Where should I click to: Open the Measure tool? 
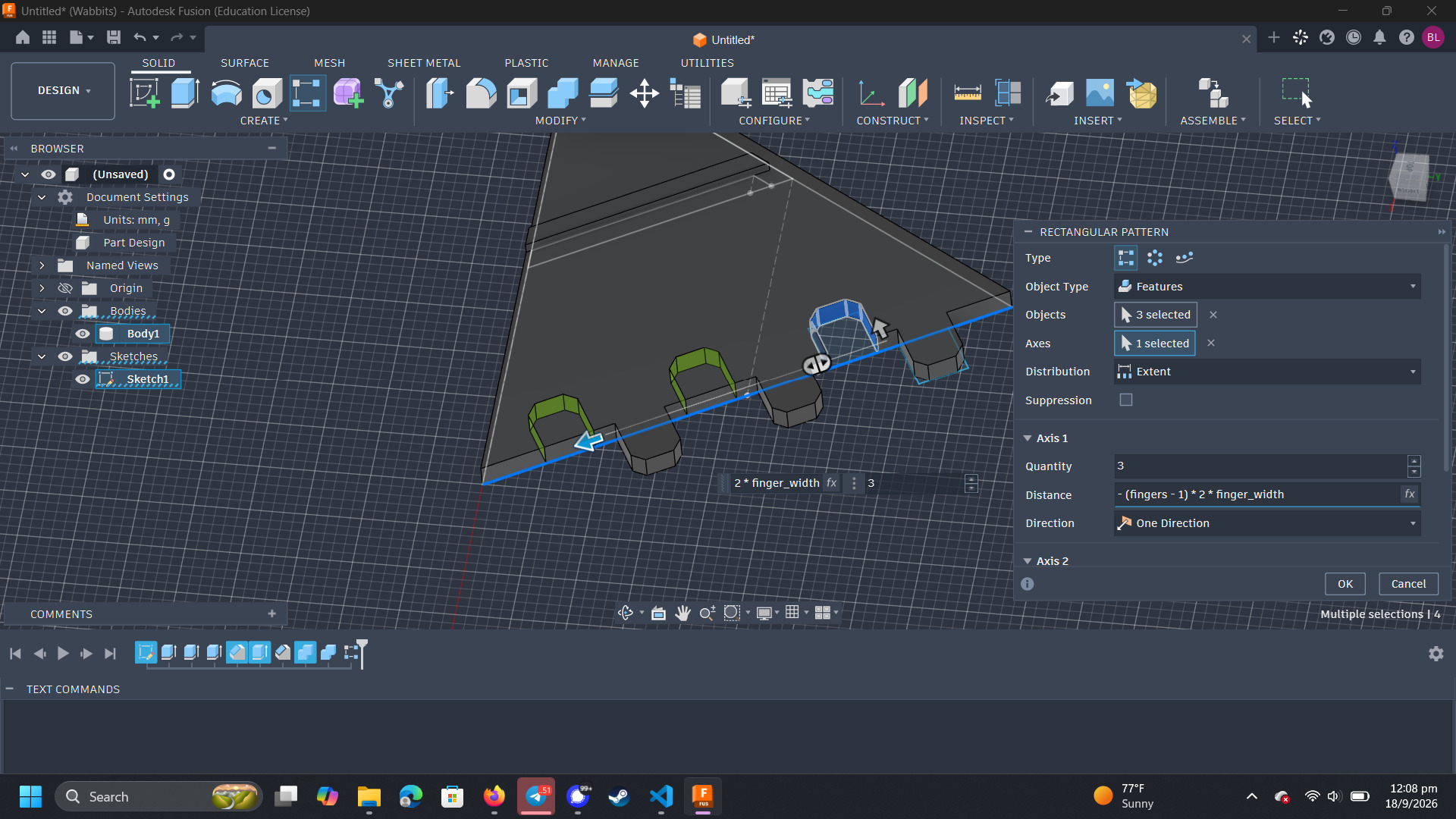[x=968, y=93]
